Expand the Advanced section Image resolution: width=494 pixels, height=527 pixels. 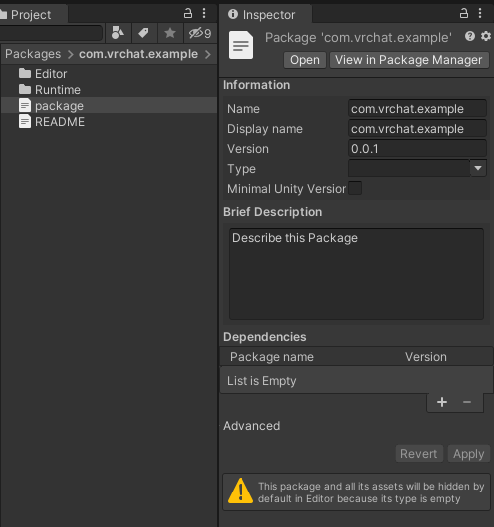(251, 426)
